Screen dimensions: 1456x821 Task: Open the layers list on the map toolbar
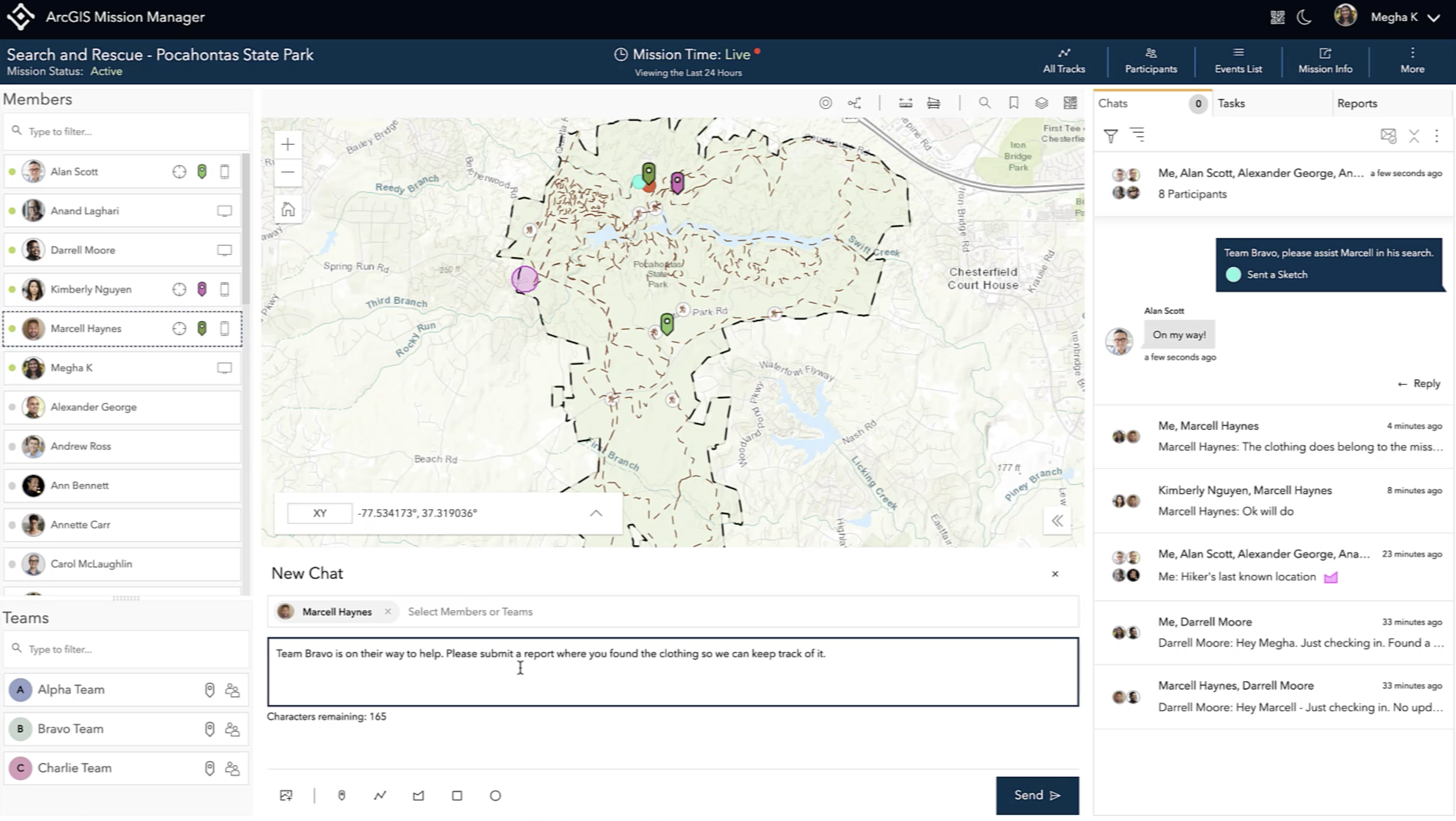click(x=1042, y=102)
